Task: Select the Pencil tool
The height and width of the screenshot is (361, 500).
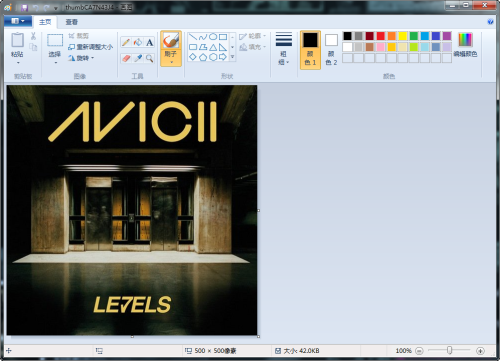Action: tap(126, 42)
